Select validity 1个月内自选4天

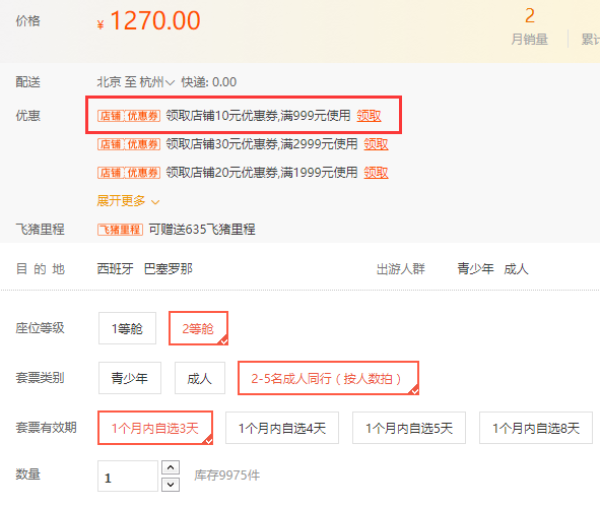[282, 428]
